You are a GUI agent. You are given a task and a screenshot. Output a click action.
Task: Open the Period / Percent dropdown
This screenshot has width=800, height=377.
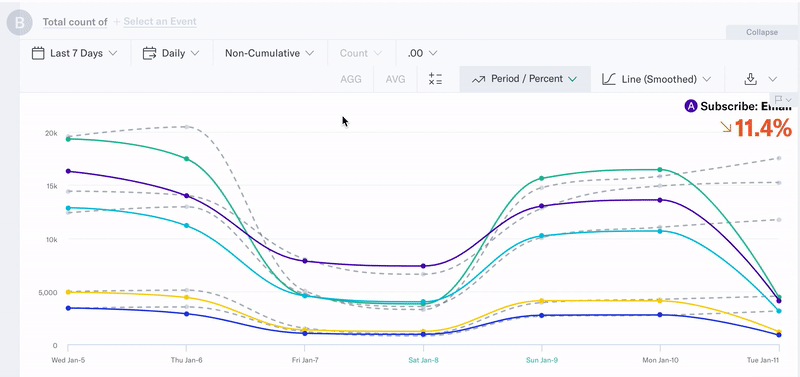(525, 79)
